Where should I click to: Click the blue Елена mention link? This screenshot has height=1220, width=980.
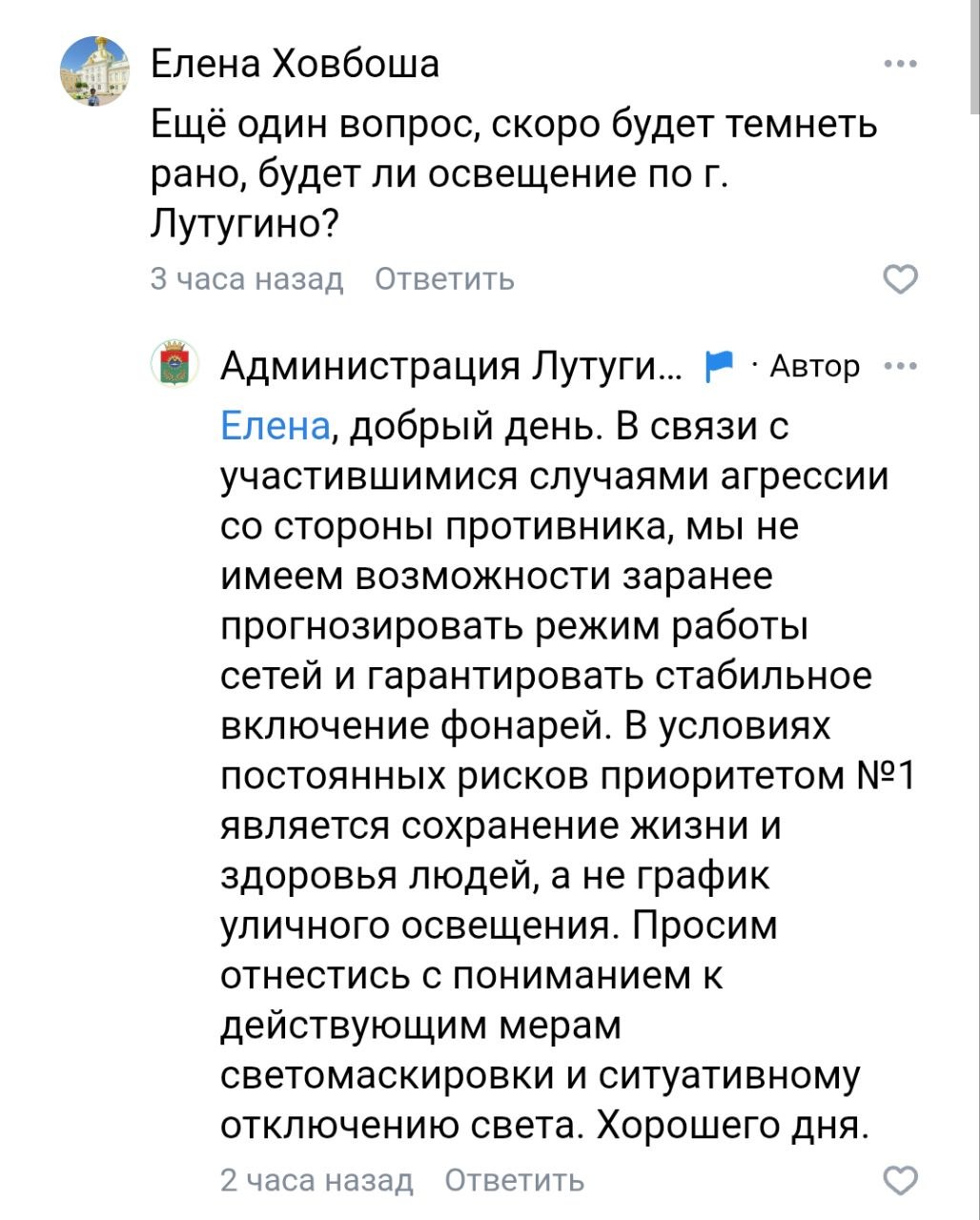pos(276,426)
